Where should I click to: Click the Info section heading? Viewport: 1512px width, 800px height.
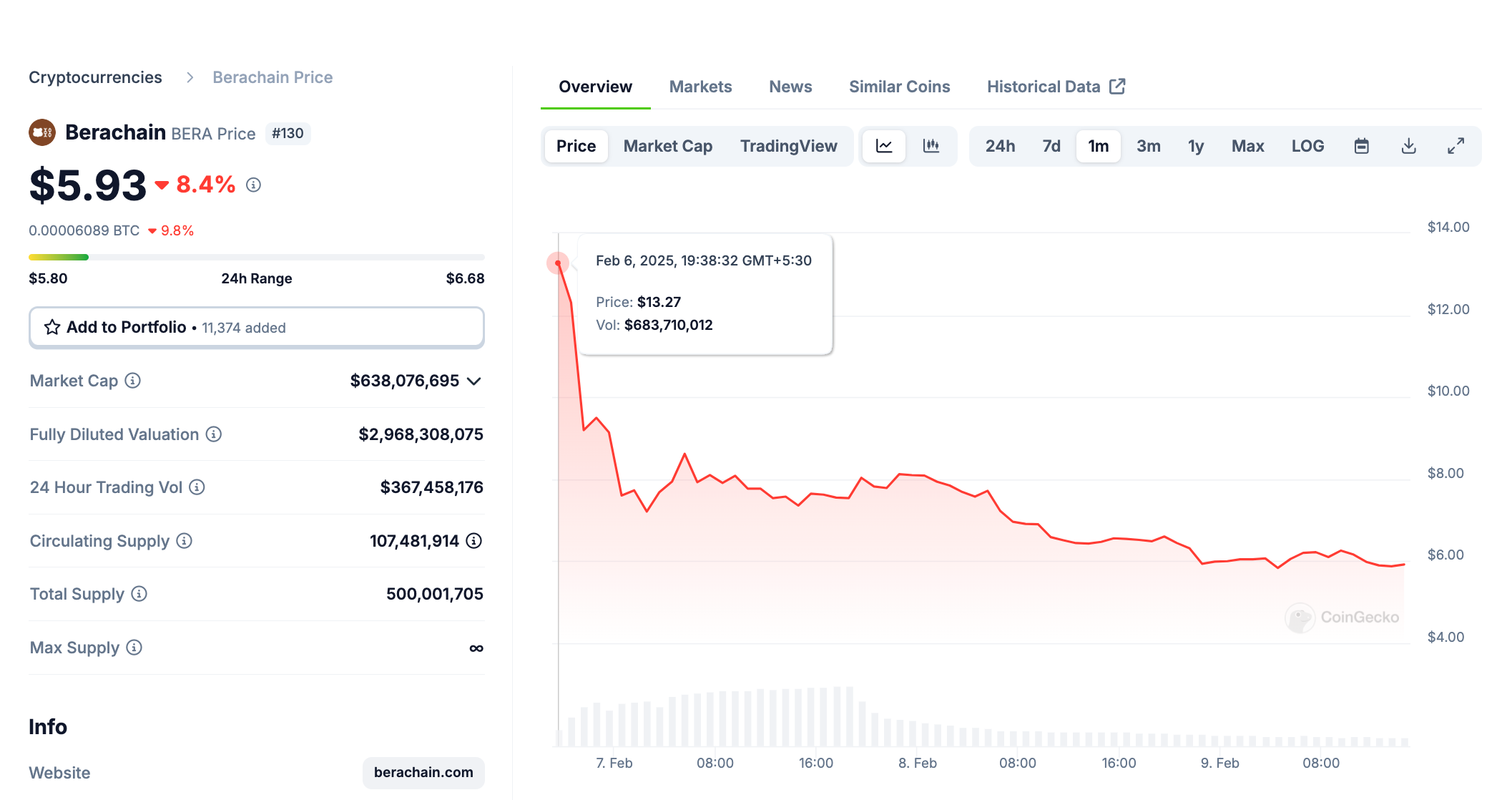click(x=48, y=727)
